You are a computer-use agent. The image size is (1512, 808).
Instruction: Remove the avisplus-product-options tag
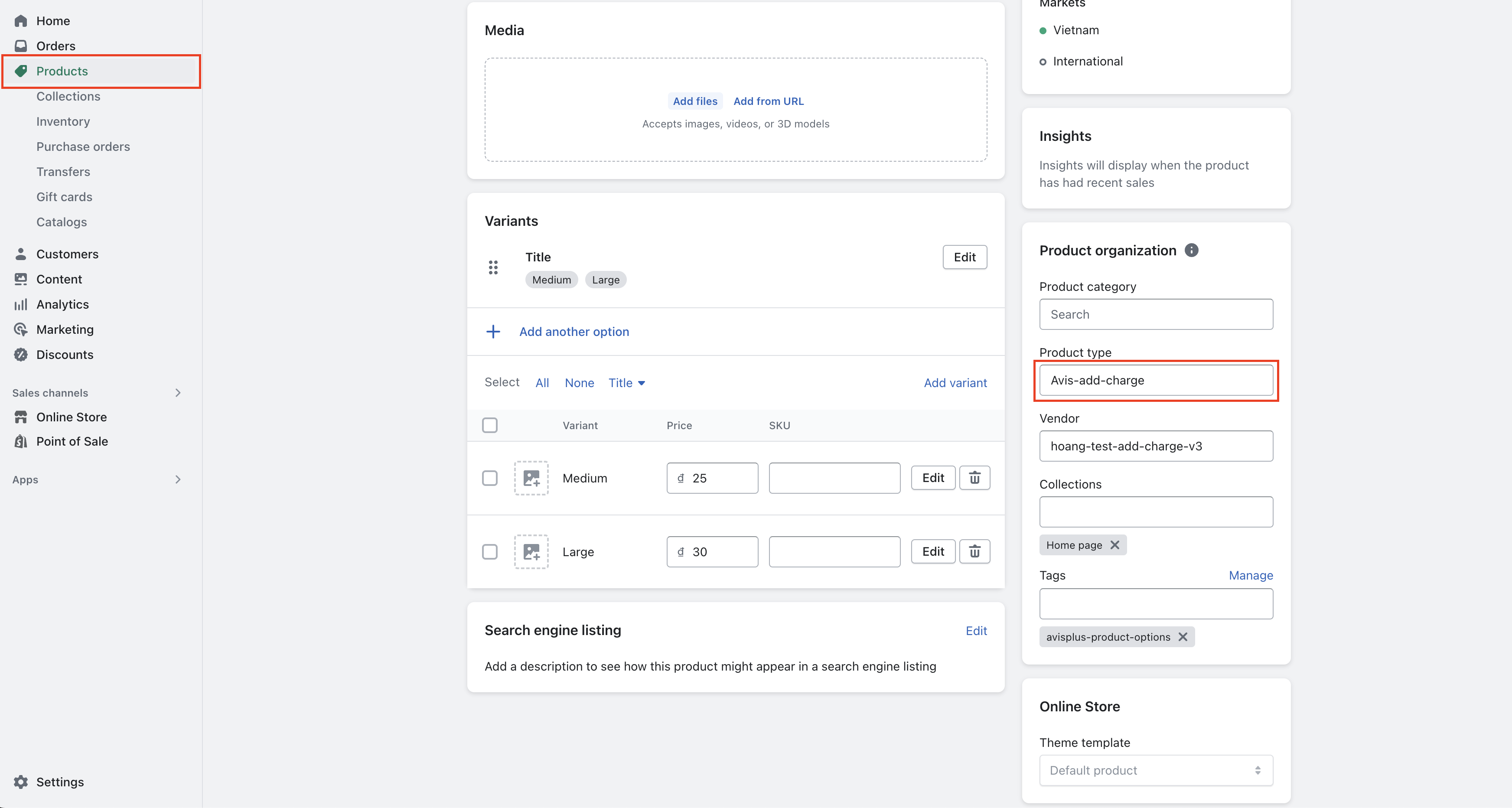pyautogui.click(x=1183, y=637)
